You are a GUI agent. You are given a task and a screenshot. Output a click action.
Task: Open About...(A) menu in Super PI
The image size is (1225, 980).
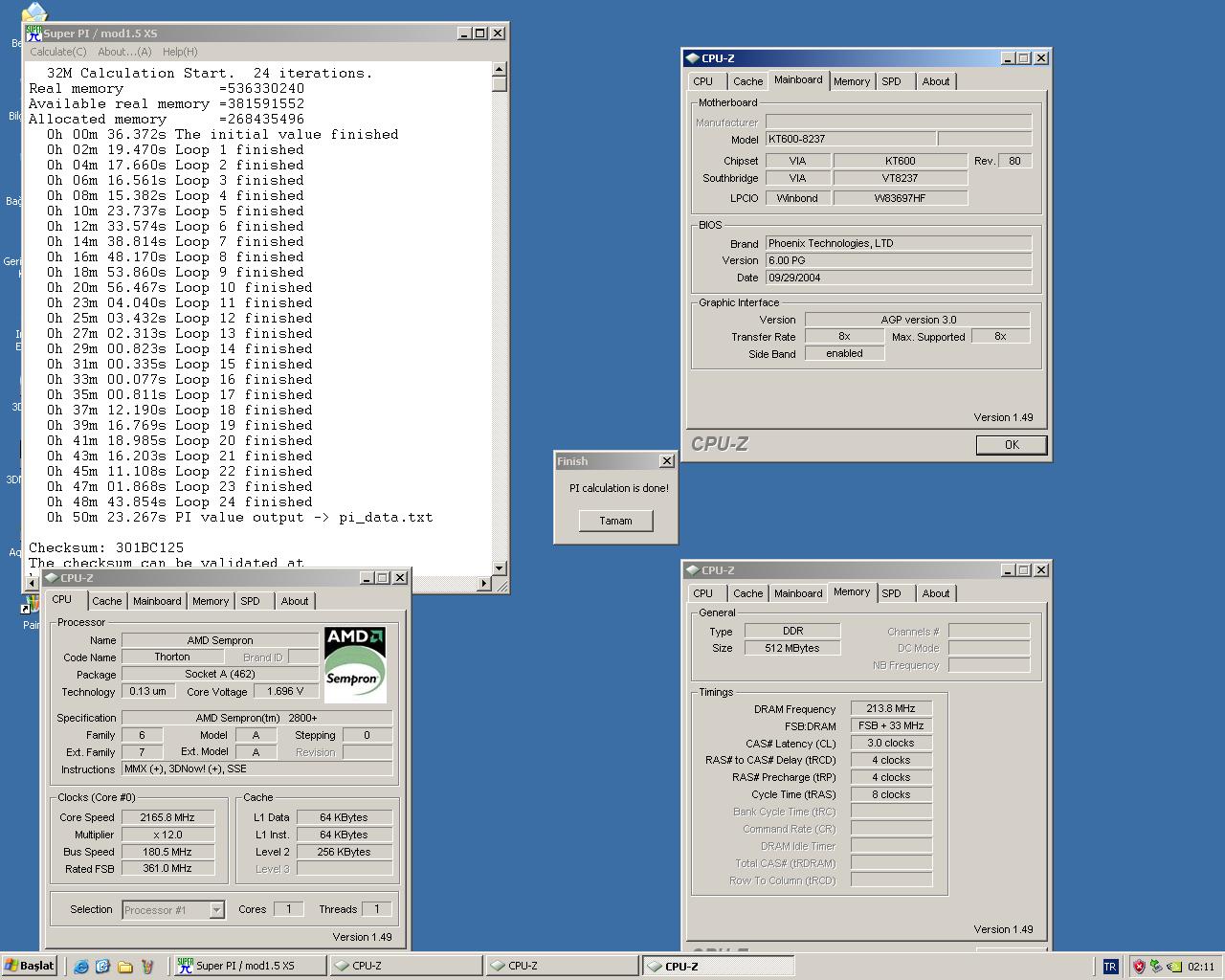tap(124, 52)
